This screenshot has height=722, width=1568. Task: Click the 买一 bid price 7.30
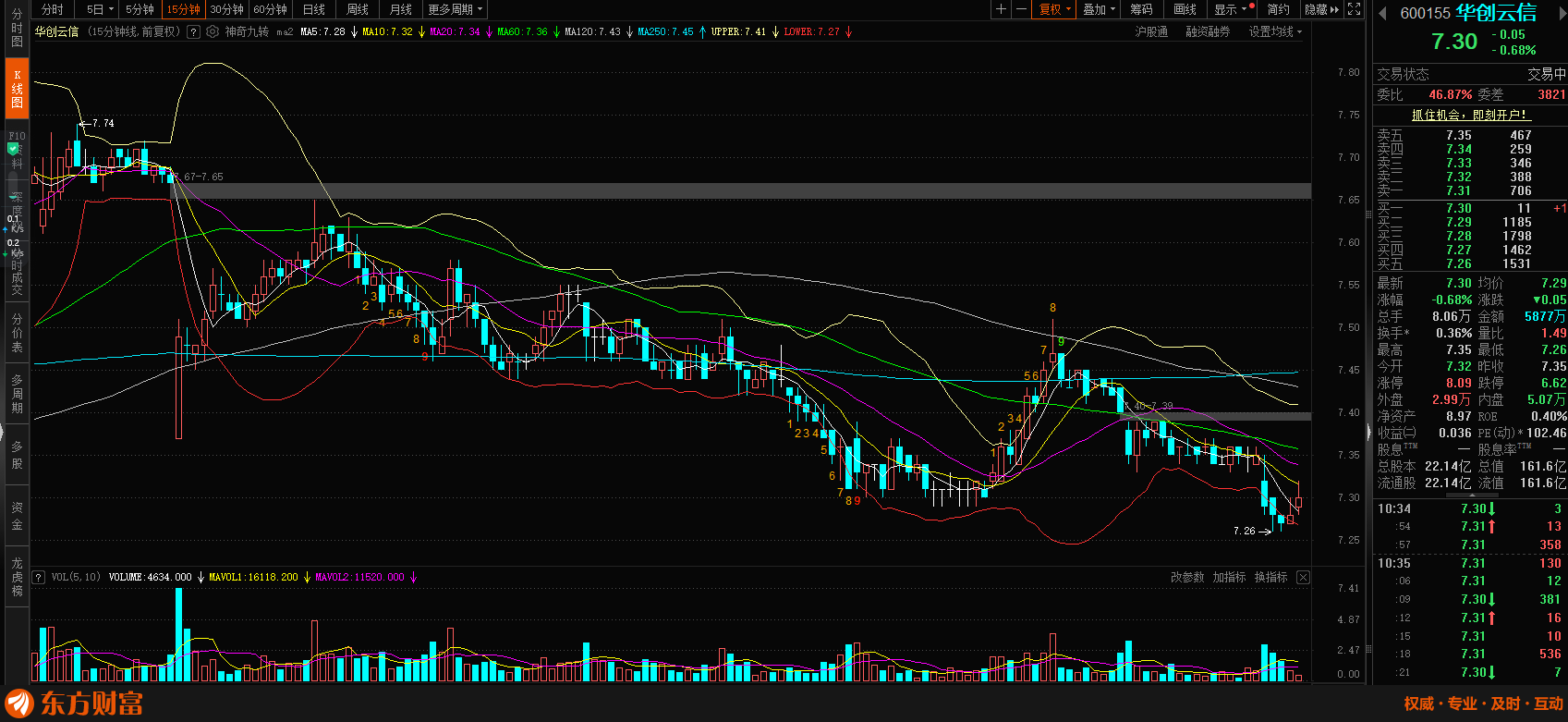tap(1459, 208)
